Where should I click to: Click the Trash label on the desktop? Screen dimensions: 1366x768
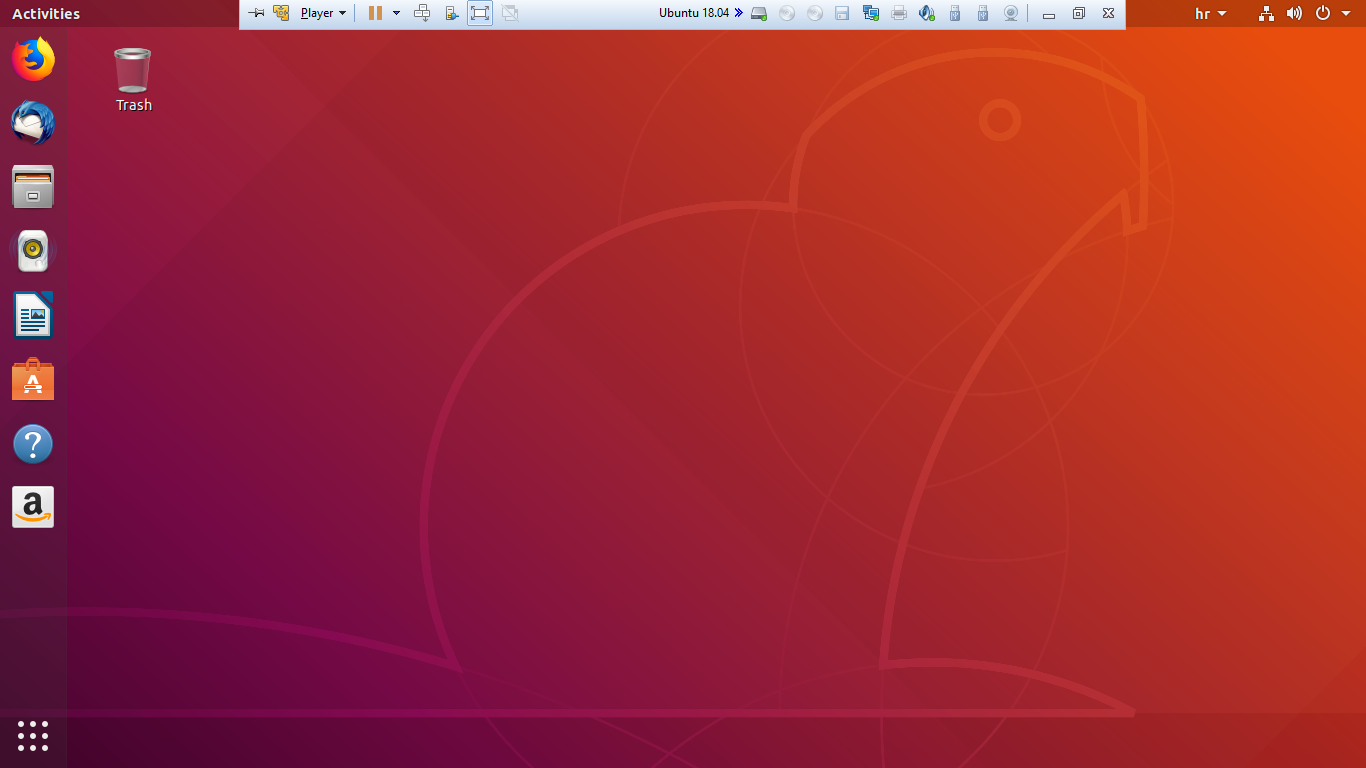[x=134, y=105]
